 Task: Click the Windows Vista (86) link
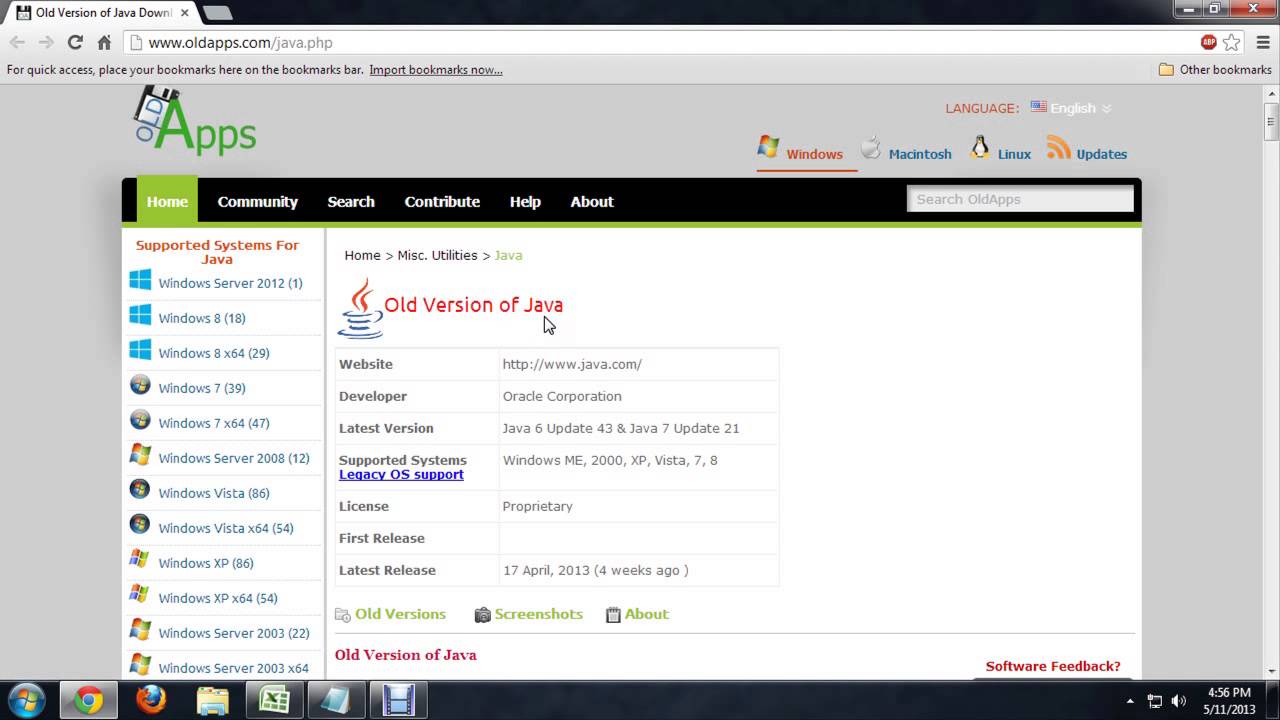click(214, 493)
